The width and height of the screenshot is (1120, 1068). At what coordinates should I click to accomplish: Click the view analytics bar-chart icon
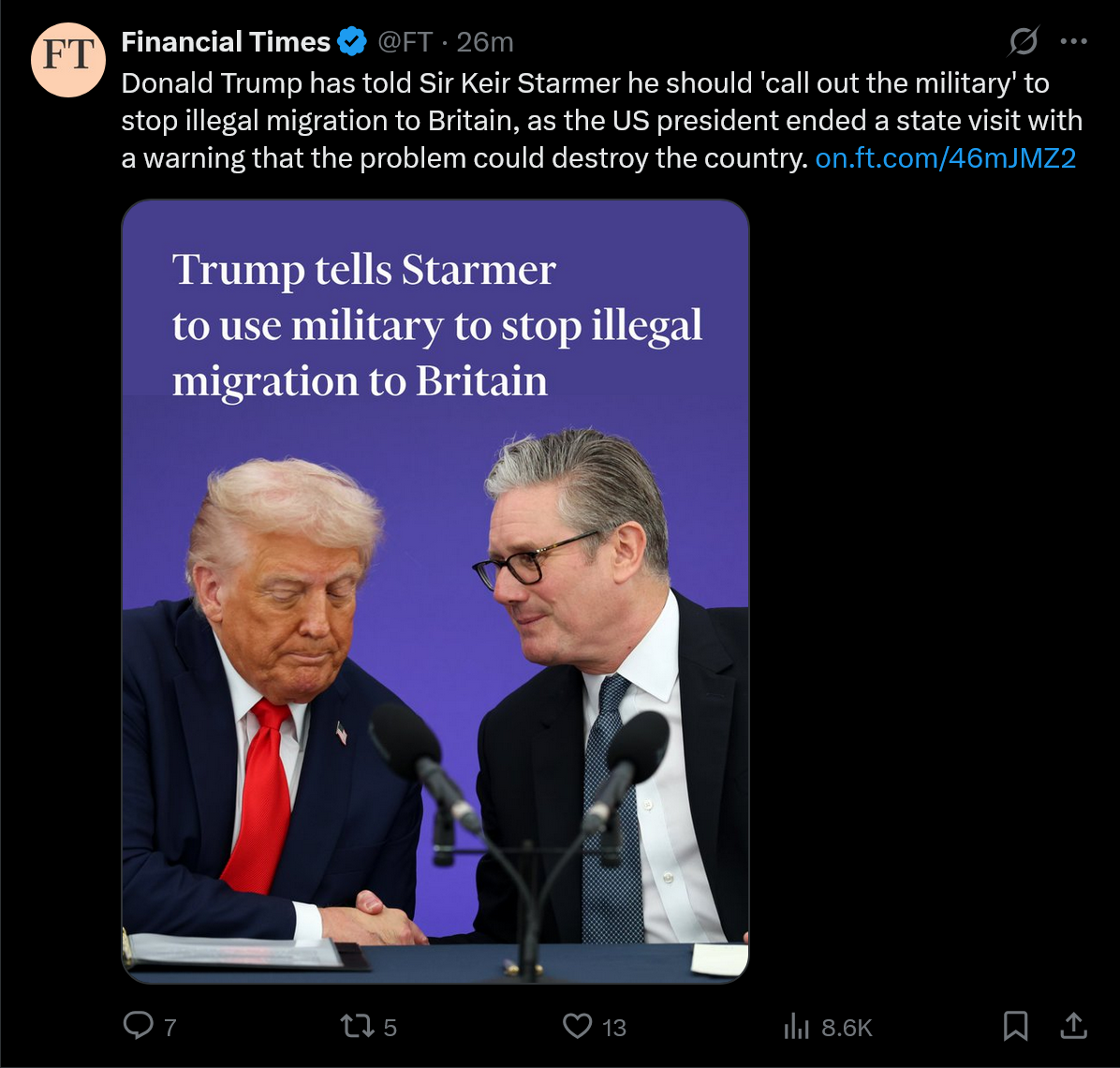pyautogui.click(x=796, y=1027)
